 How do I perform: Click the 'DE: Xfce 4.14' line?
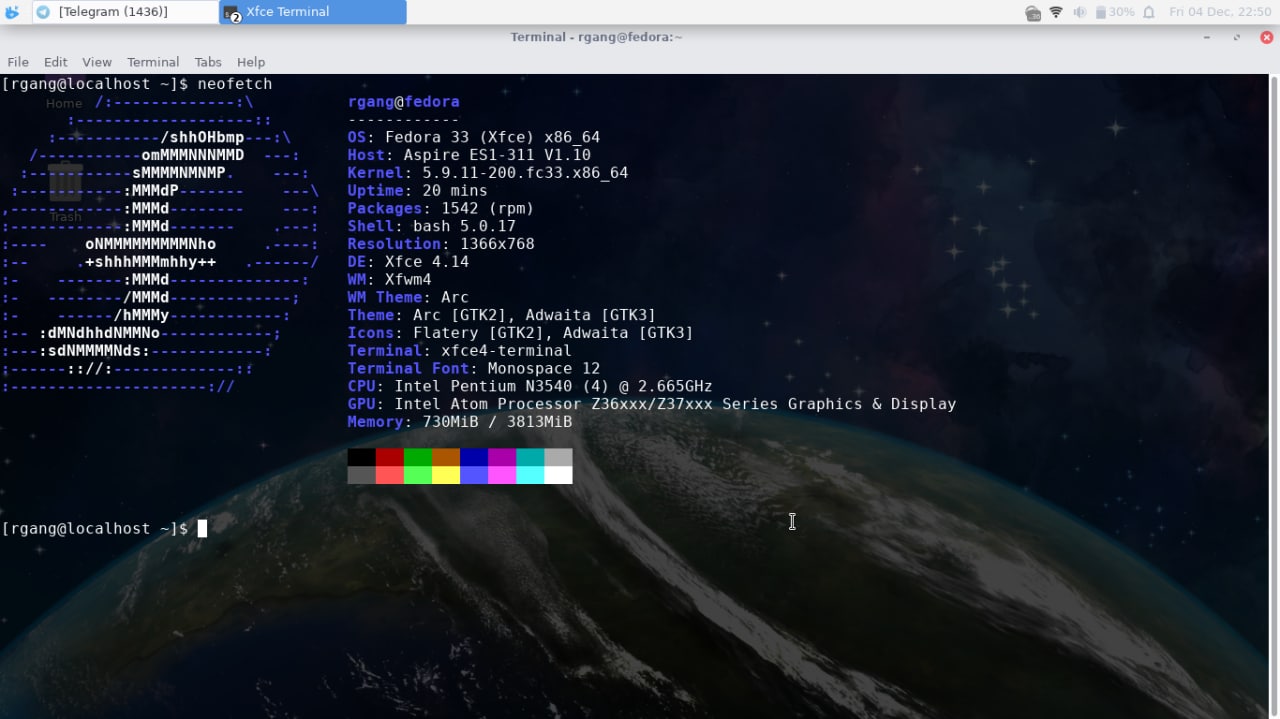pyautogui.click(x=408, y=262)
